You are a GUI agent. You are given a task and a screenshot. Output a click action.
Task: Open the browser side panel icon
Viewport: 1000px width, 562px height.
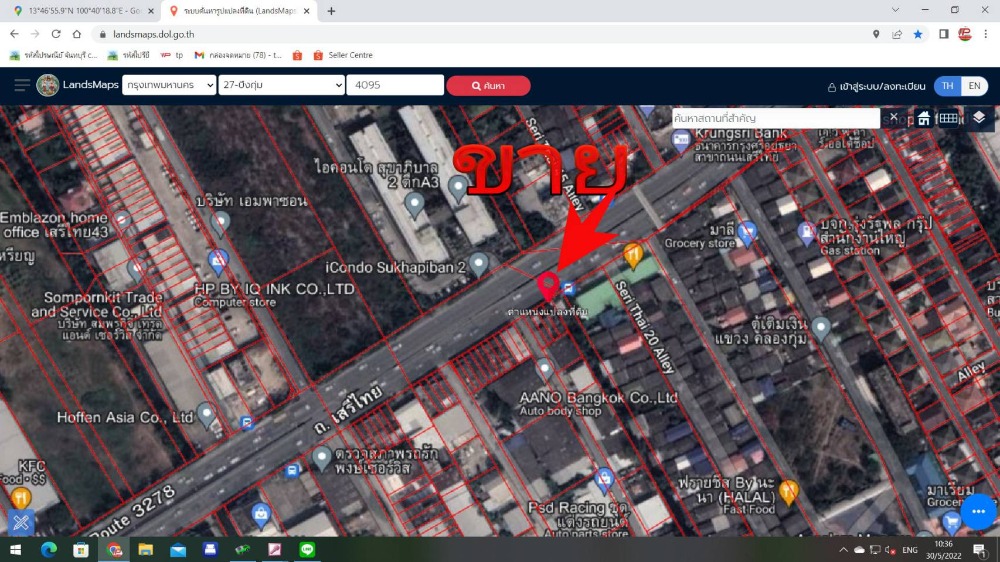tap(943, 34)
